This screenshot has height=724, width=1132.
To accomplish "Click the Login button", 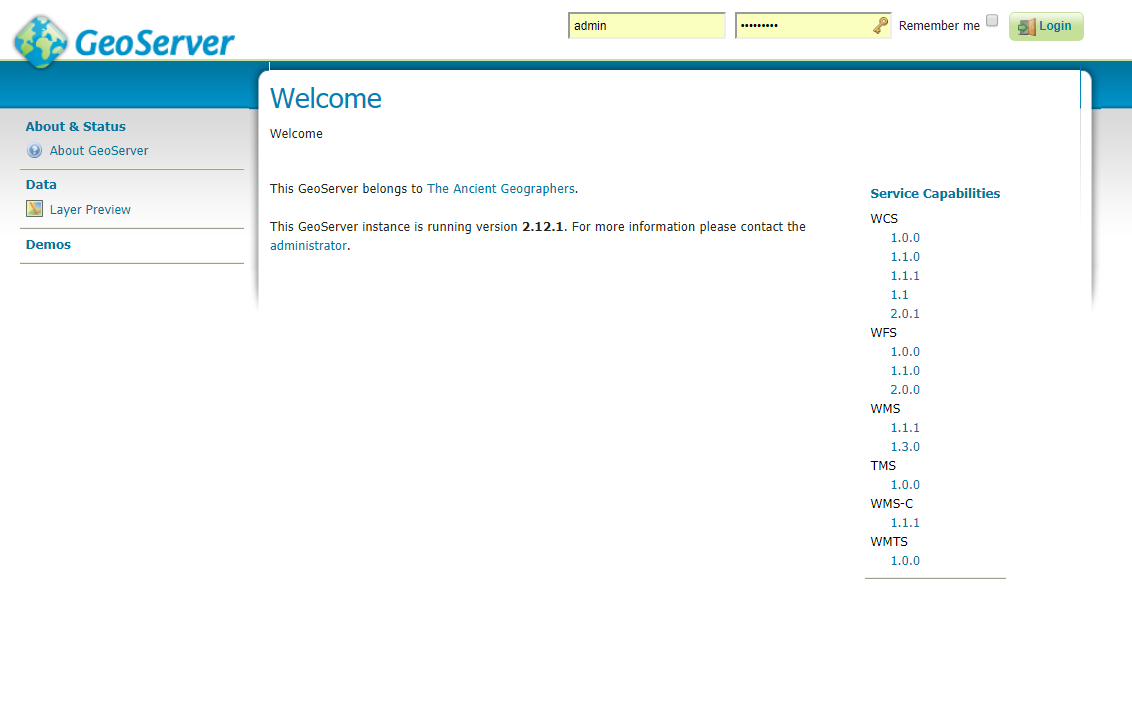I will coord(1045,26).
